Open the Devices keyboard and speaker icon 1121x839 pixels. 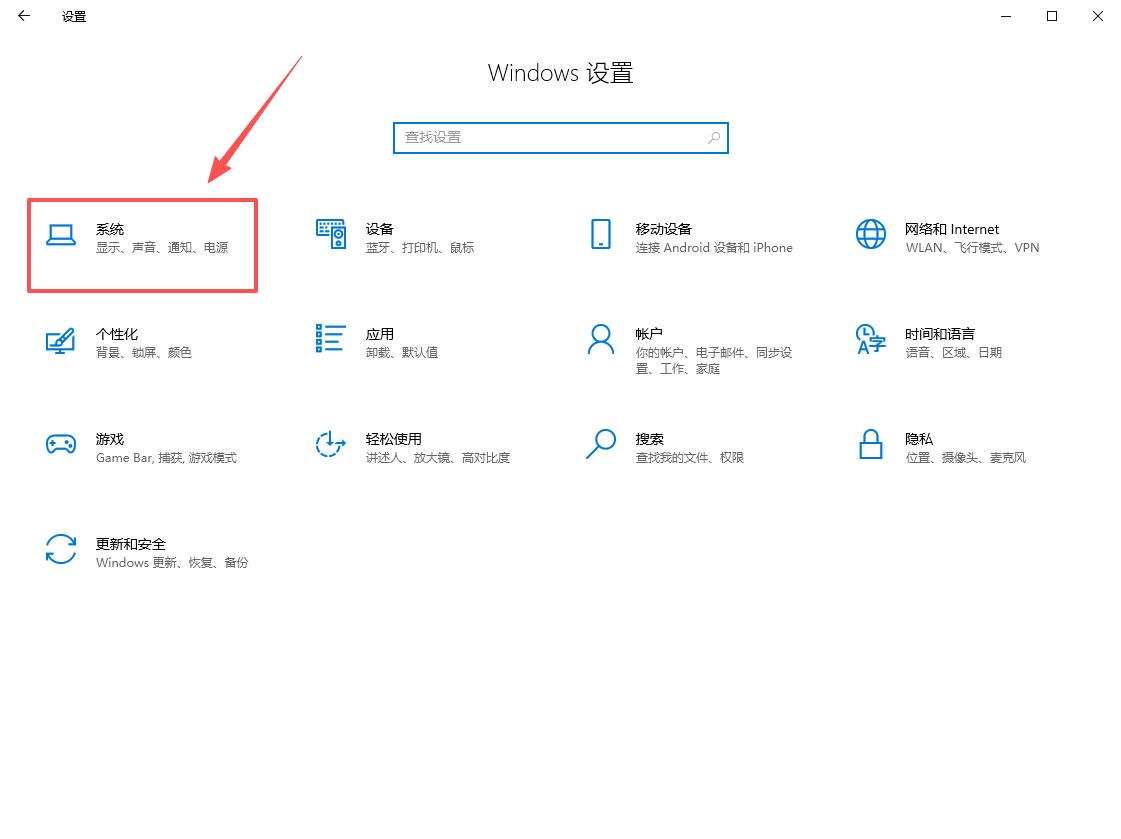[331, 234]
